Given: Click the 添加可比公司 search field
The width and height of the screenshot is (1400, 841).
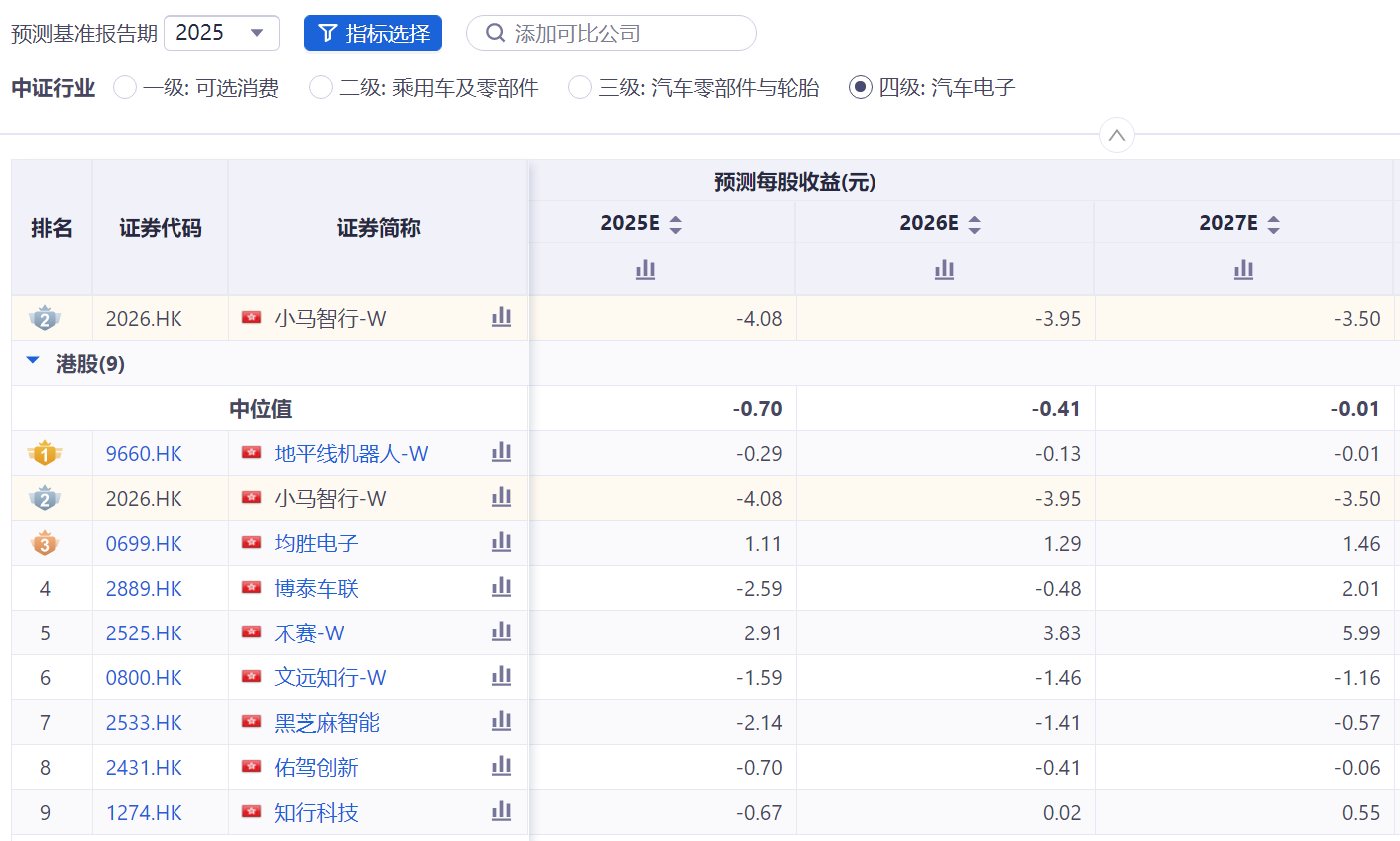Looking at the screenshot, I should coord(610,33).
